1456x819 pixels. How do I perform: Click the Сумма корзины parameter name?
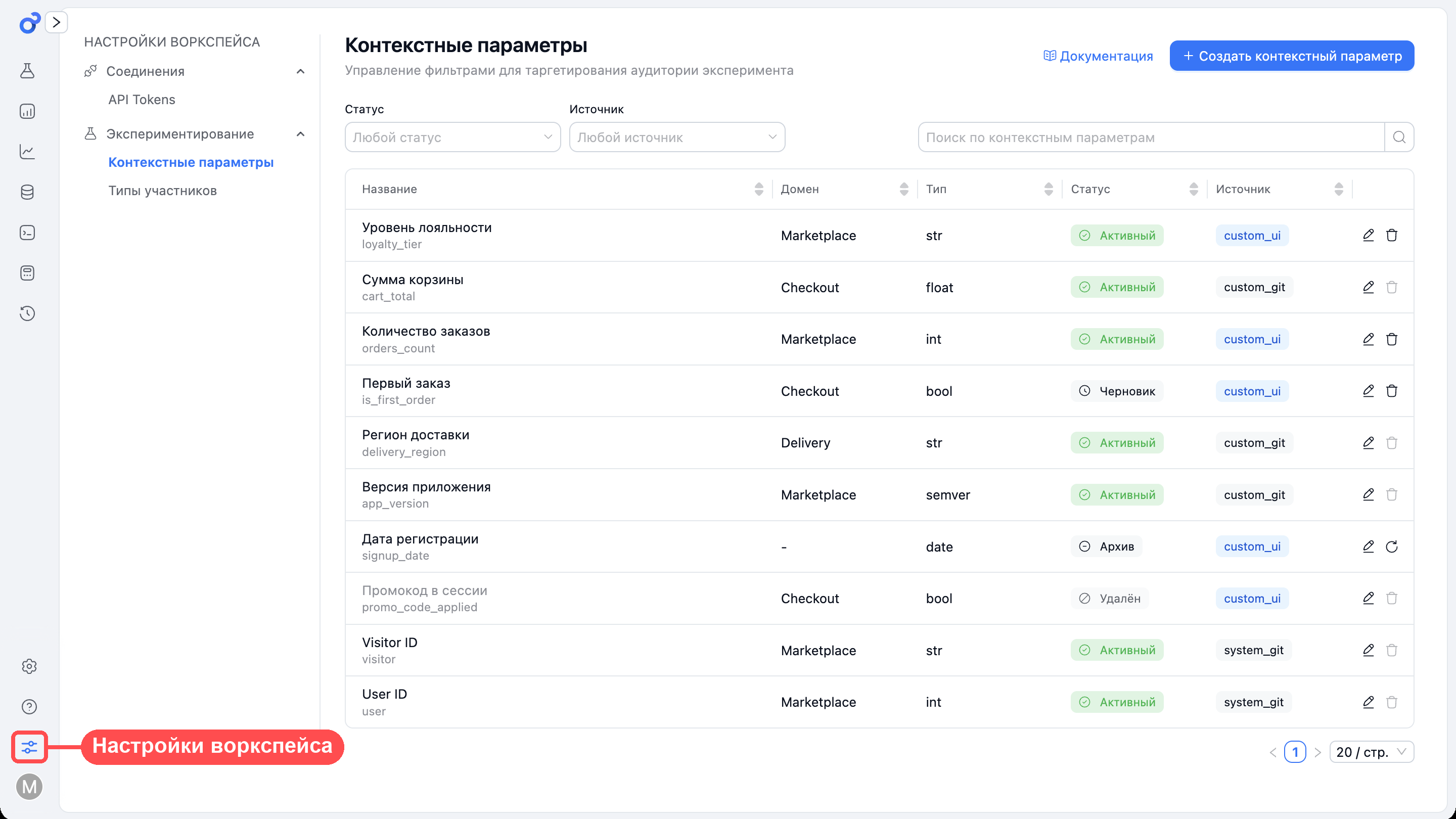[x=413, y=280]
